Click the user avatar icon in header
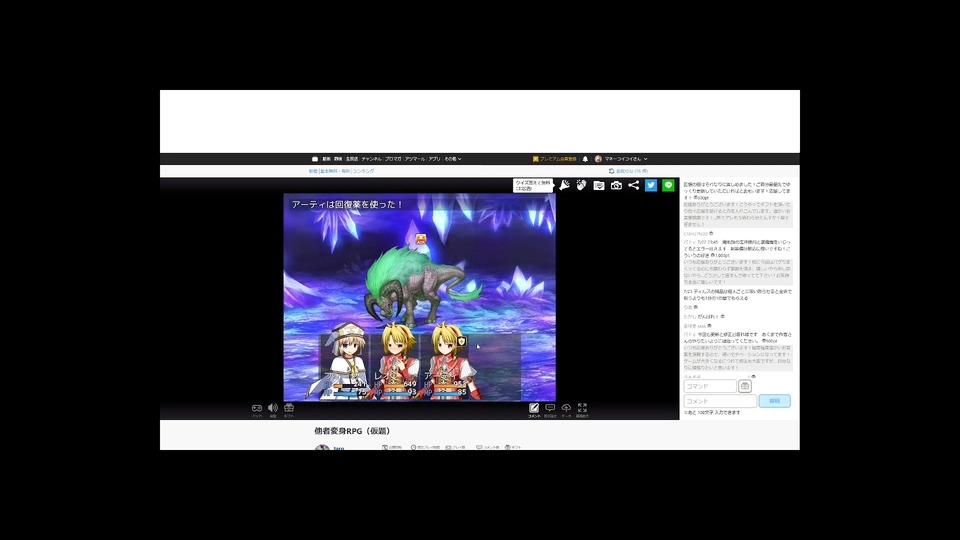The width and height of the screenshot is (960, 540). click(x=598, y=159)
